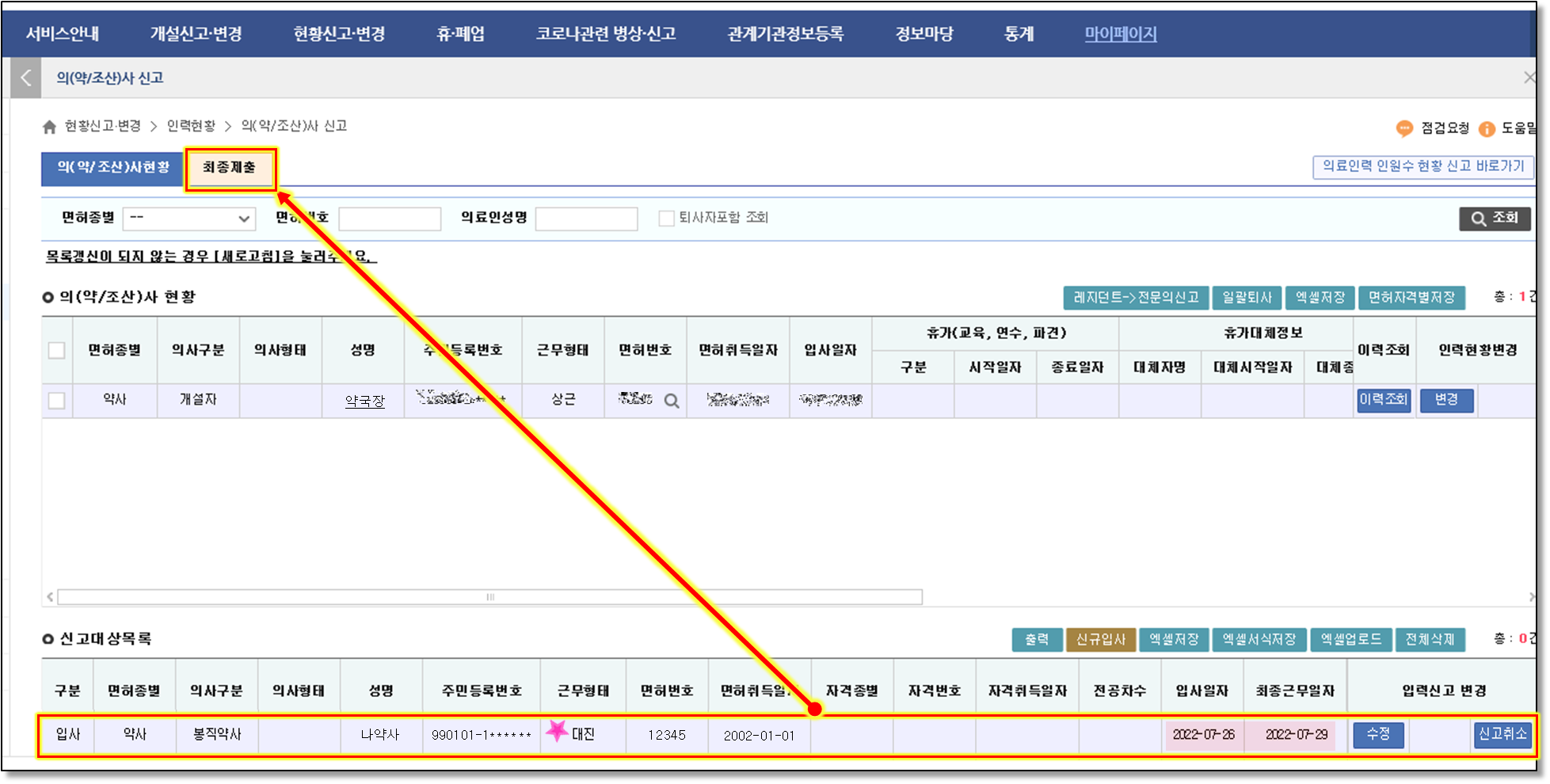
Task: Click the 점검요청 speech bubble icon
Action: coord(1404,128)
